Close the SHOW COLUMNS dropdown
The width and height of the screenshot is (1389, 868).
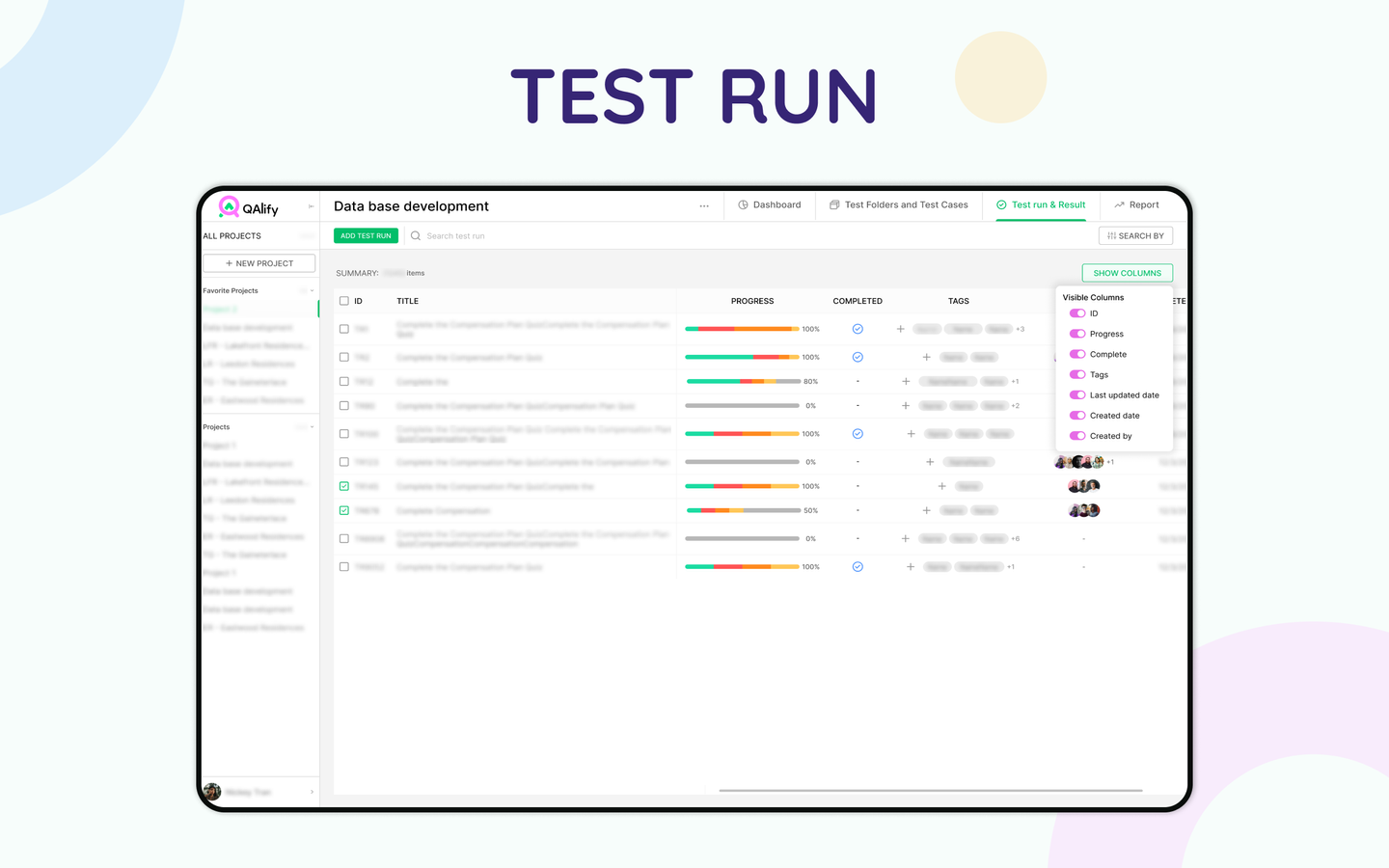click(1127, 273)
